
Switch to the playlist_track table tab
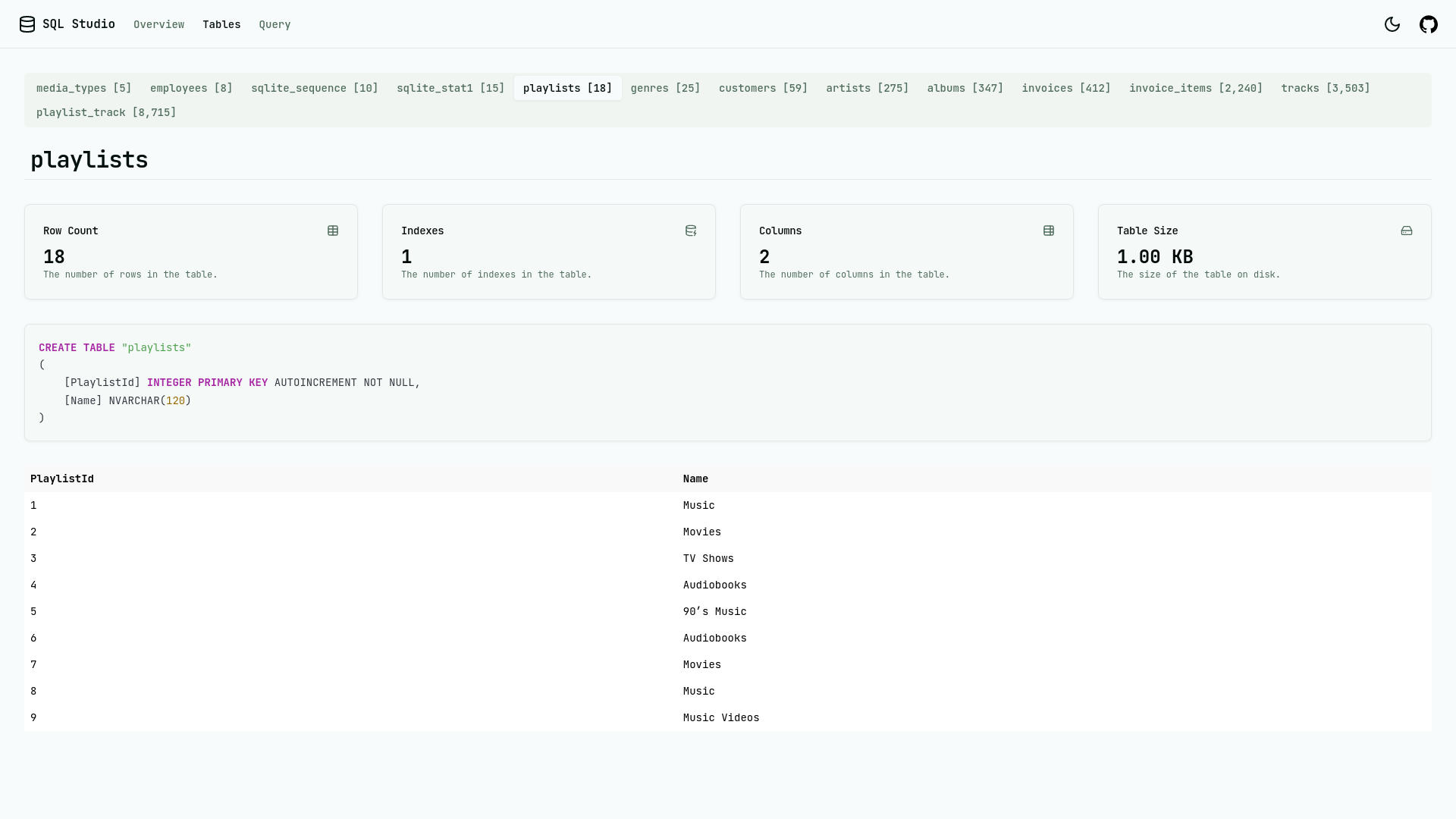point(106,112)
